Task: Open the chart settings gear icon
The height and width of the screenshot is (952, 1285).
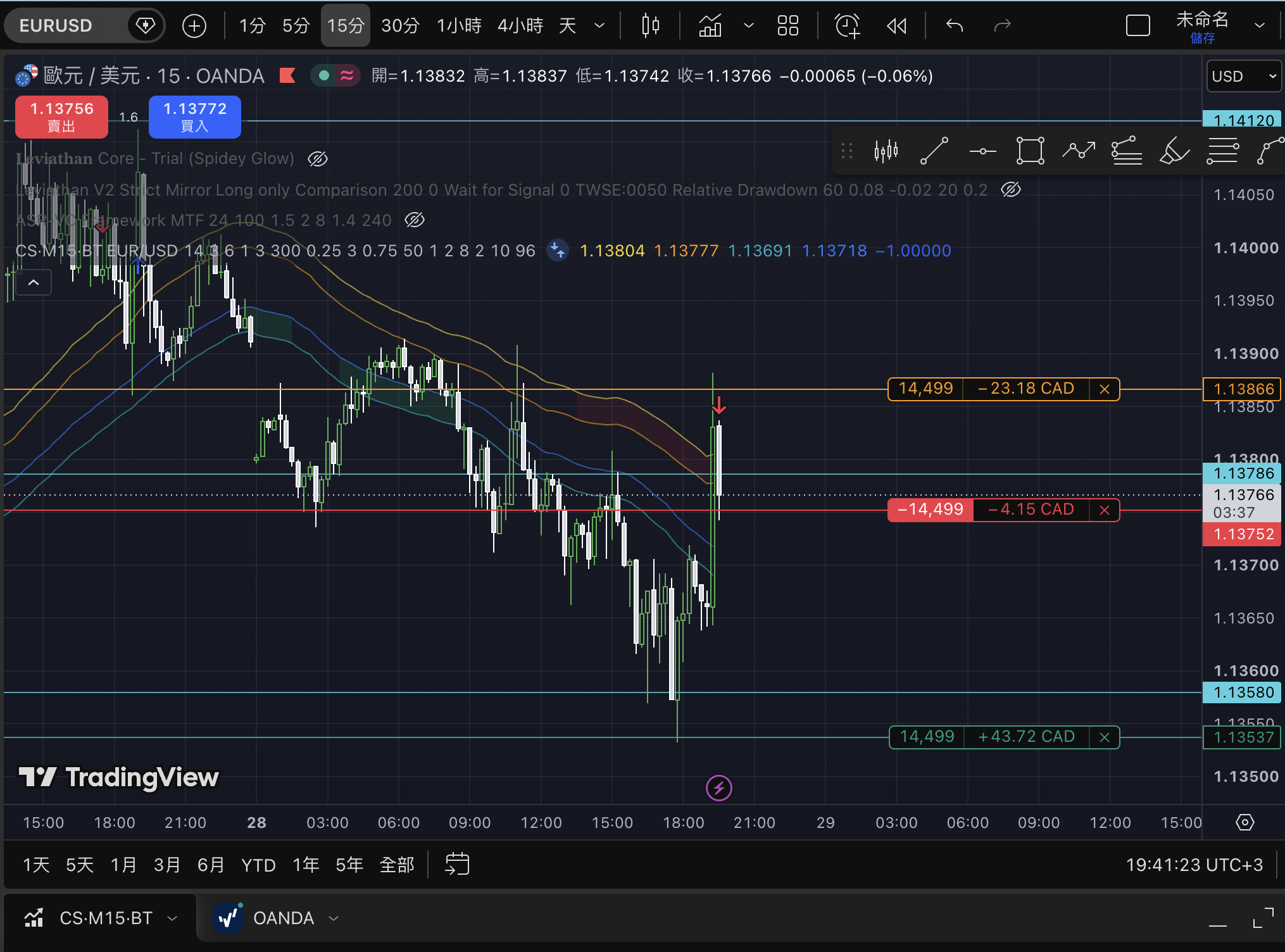Action: point(1244,822)
